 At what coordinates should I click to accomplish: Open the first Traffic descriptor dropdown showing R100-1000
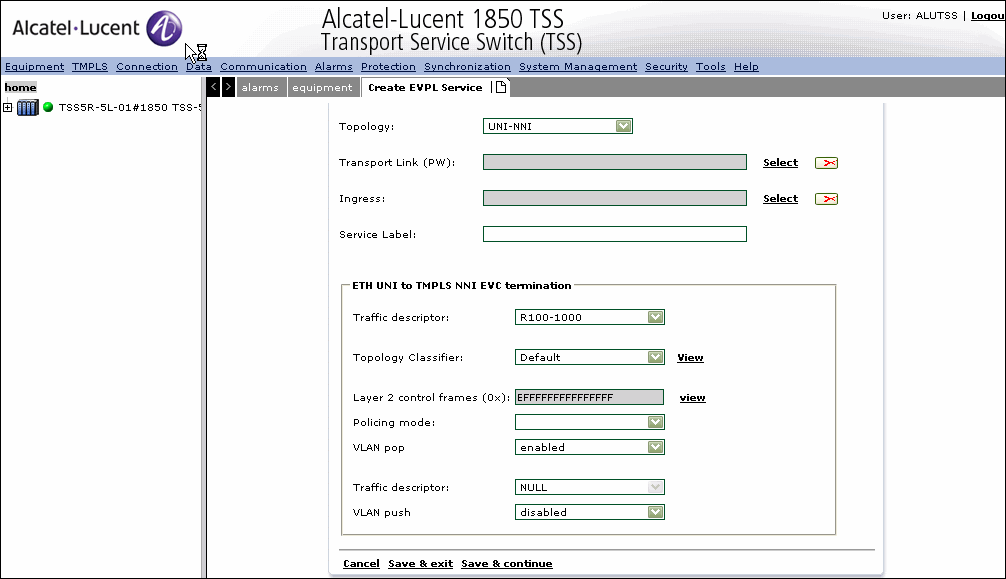click(590, 317)
